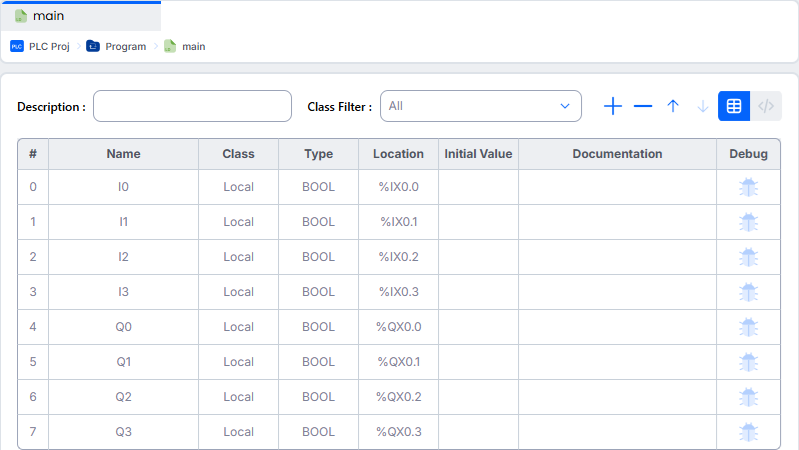This screenshot has width=799, height=450.
Task: Move variable down with down arrow
Action: pos(703,106)
